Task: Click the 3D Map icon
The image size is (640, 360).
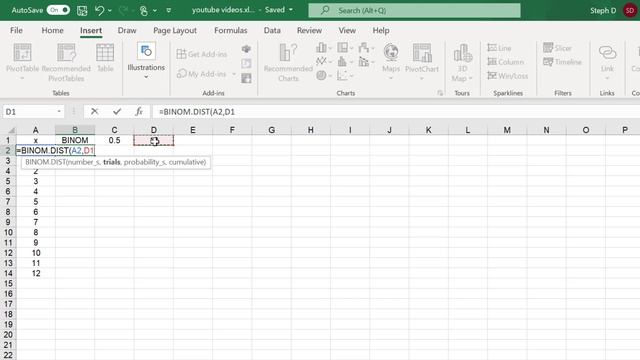Action: pyautogui.click(x=462, y=53)
